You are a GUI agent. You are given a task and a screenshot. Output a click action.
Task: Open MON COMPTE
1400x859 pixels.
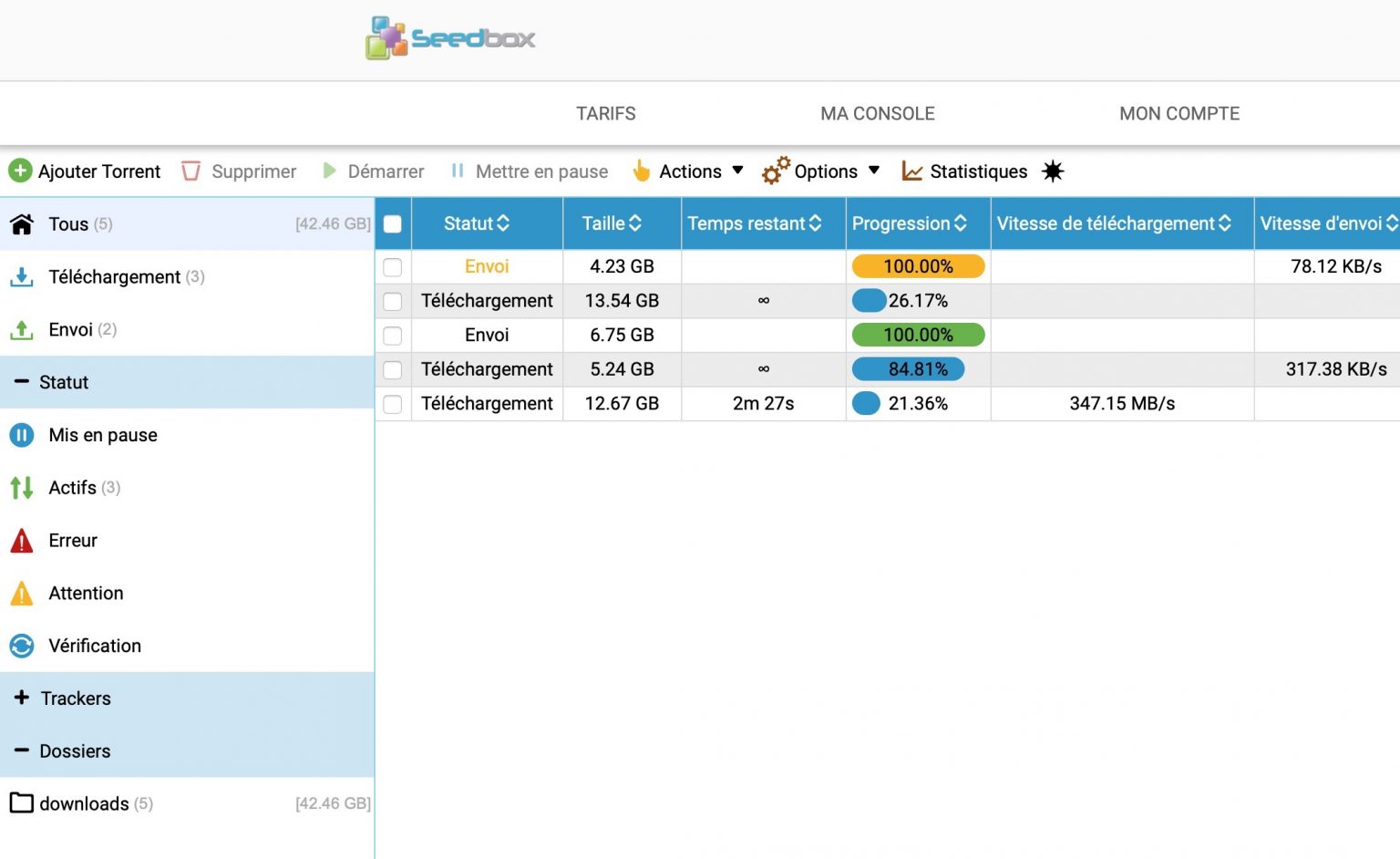click(1179, 113)
